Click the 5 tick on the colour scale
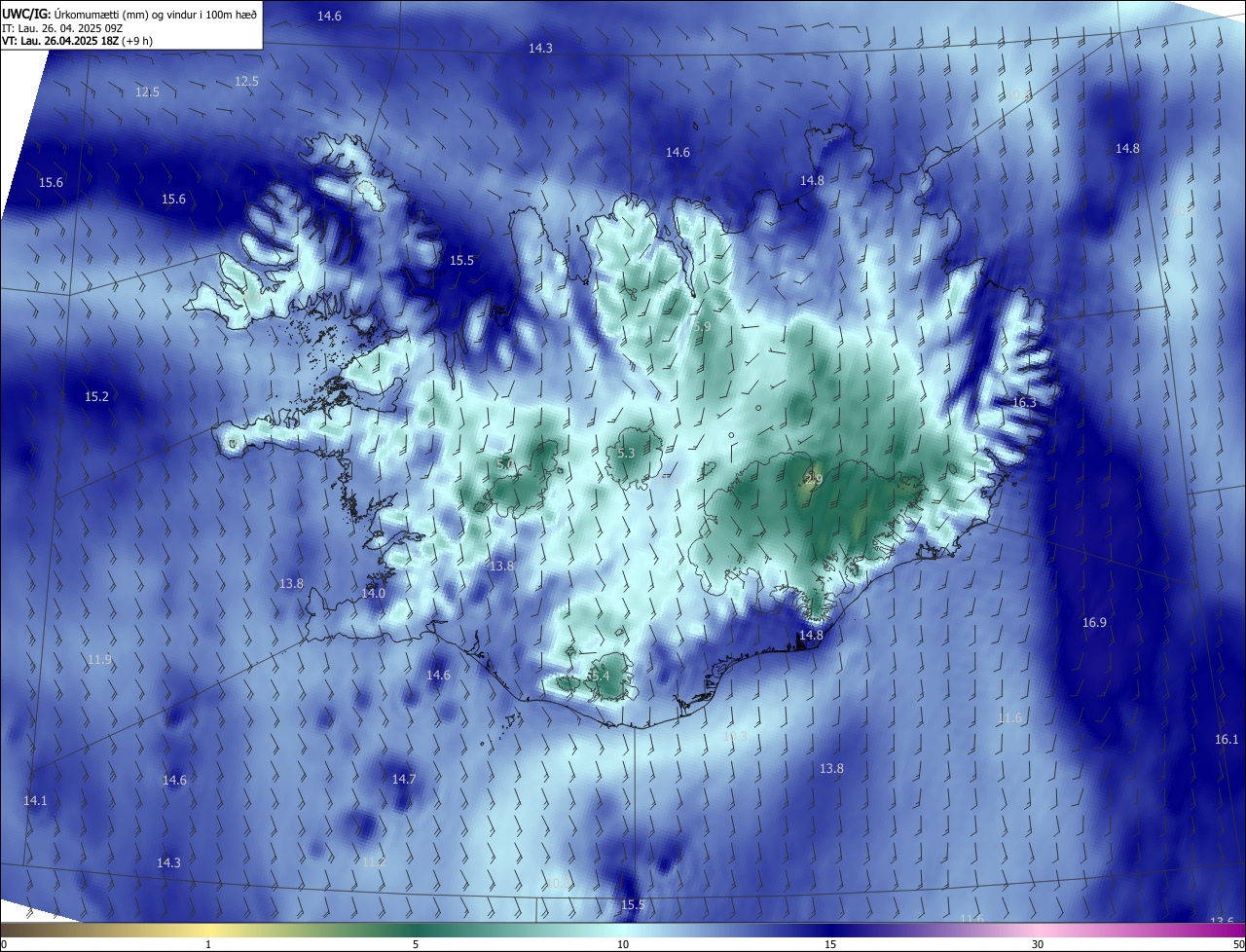The height and width of the screenshot is (952, 1246). point(416,944)
